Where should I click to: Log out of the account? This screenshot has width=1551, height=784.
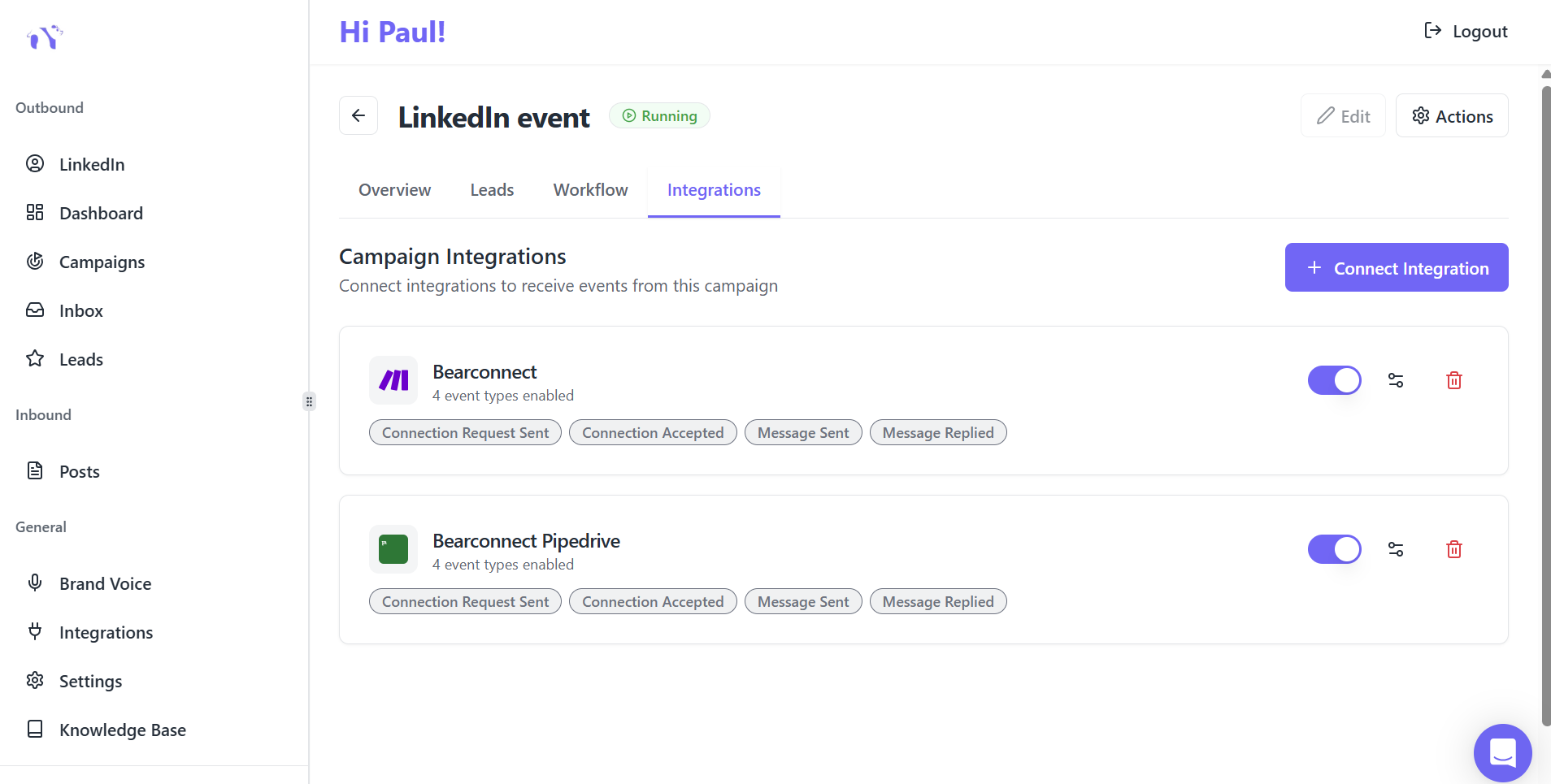click(x=1466, y=32)
